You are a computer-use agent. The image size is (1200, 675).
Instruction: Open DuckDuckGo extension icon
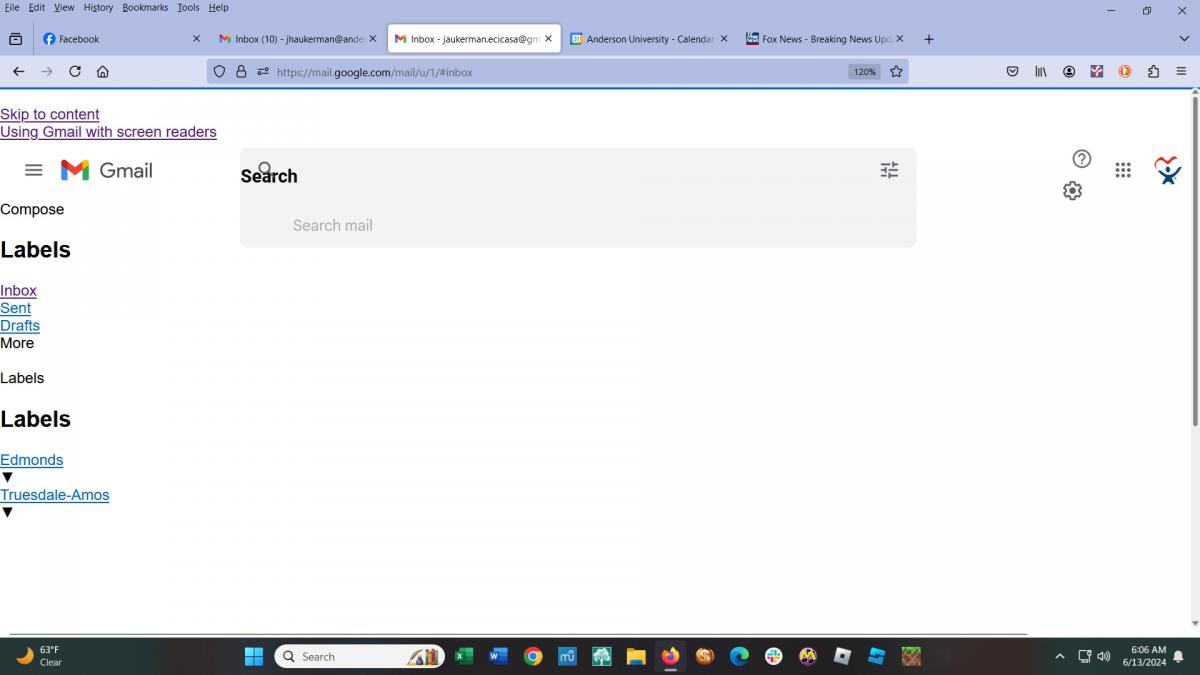(x=1125, y=72)
